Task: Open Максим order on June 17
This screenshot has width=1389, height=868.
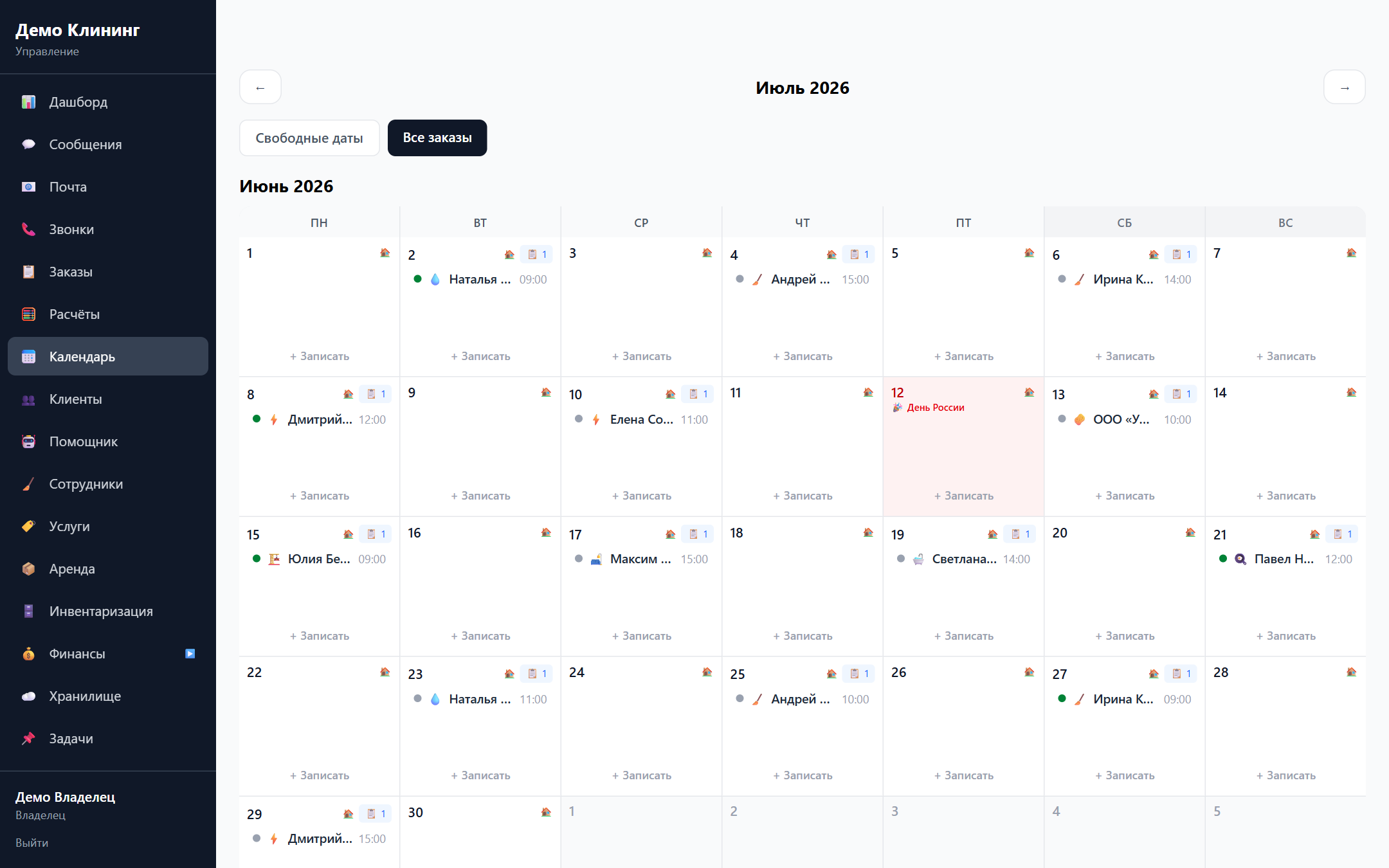Action: [642, 559]
